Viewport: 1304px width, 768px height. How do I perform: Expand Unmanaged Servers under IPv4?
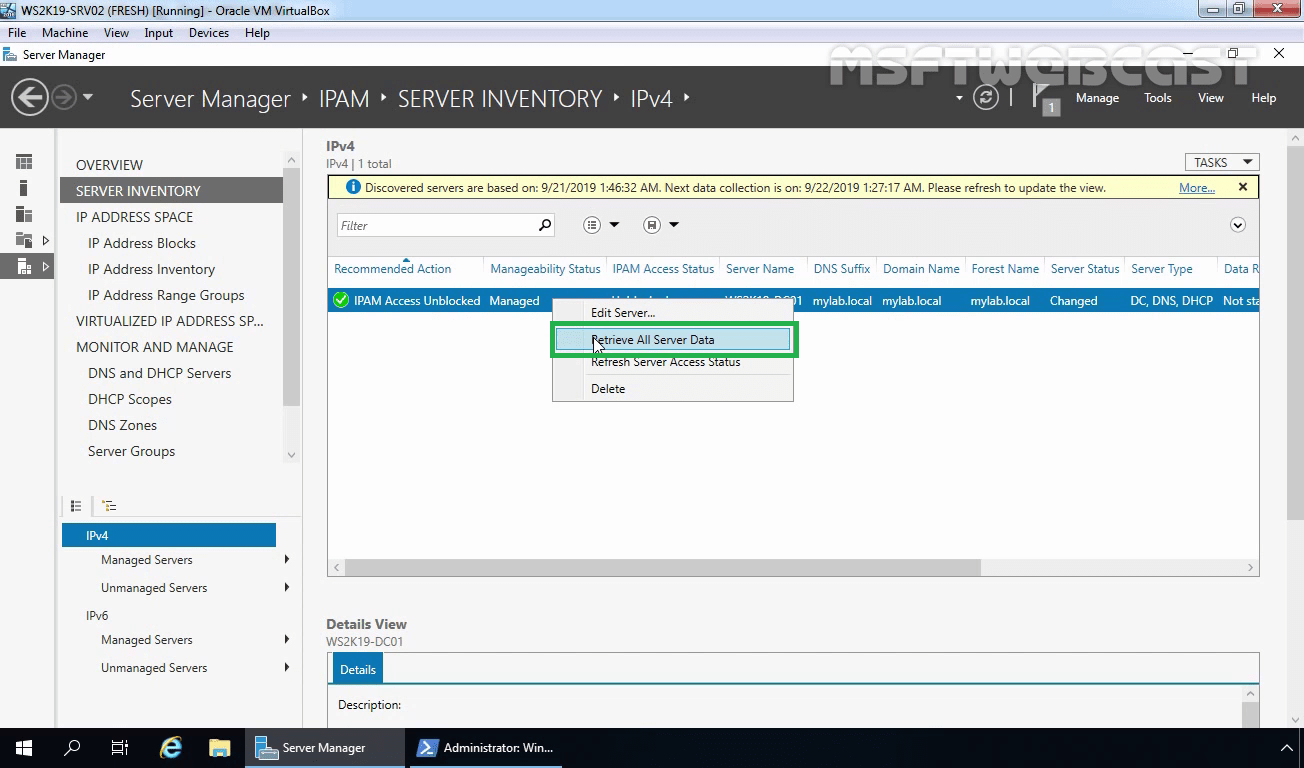click(287, 587)
